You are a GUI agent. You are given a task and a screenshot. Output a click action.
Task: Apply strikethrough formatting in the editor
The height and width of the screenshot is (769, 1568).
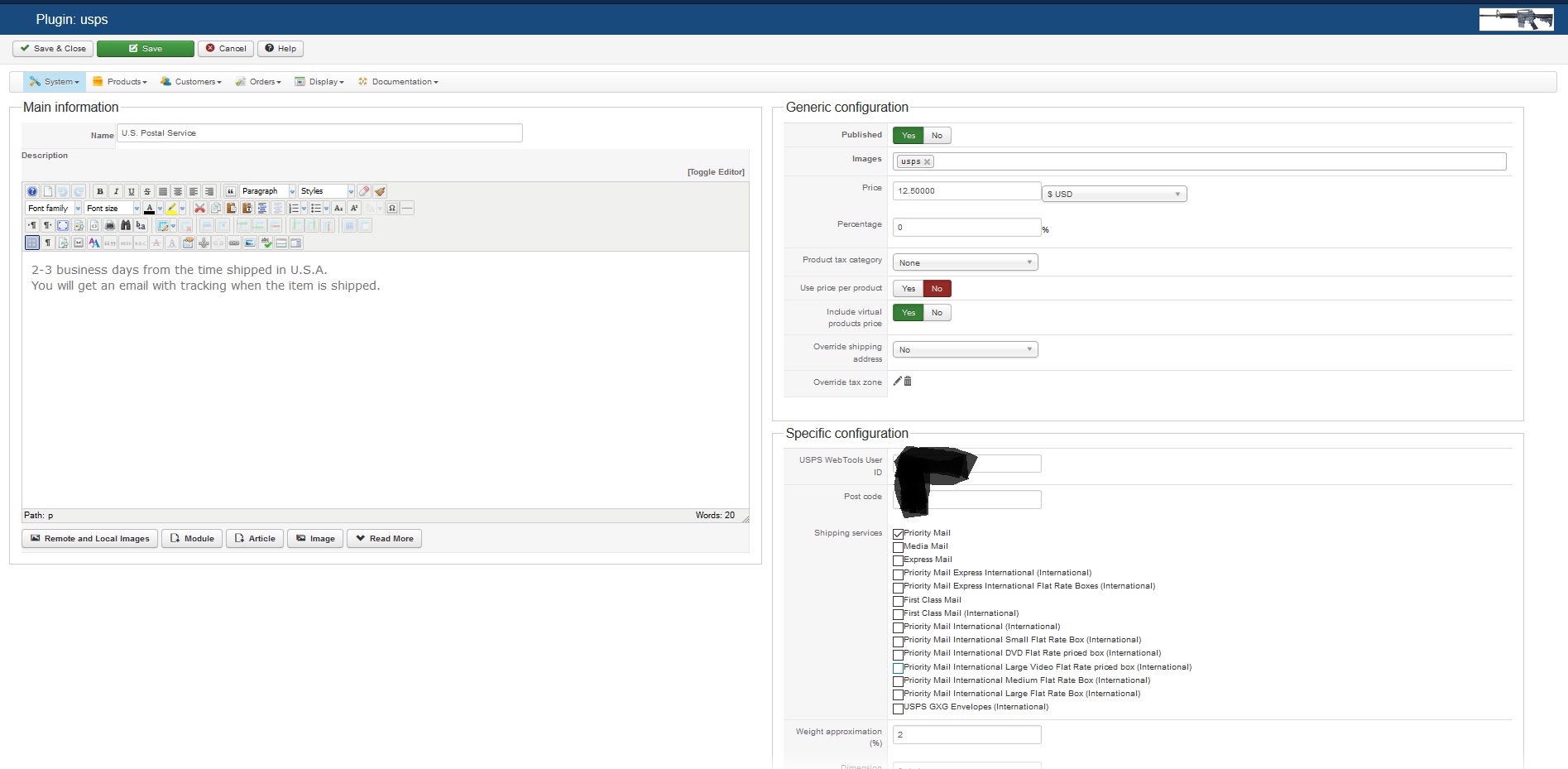coord(147,191)
